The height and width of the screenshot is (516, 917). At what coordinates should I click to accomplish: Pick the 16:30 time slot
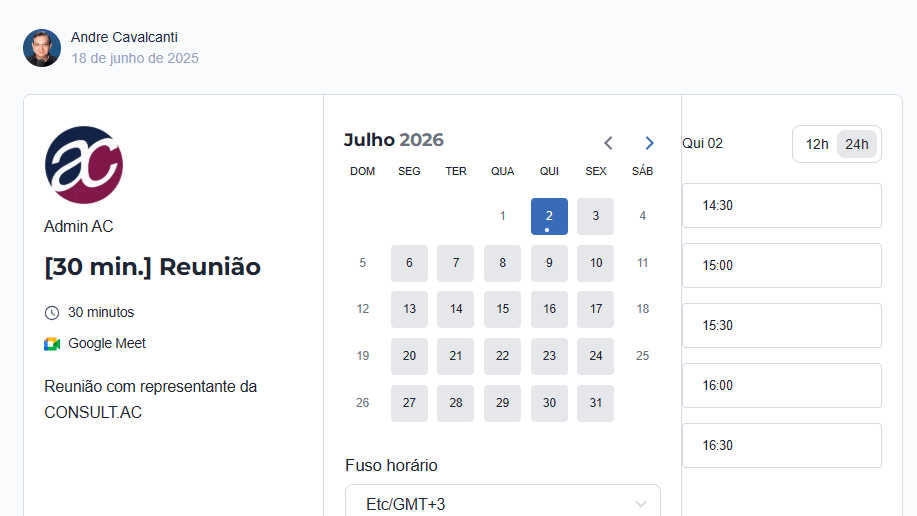[x=782, y=446]
